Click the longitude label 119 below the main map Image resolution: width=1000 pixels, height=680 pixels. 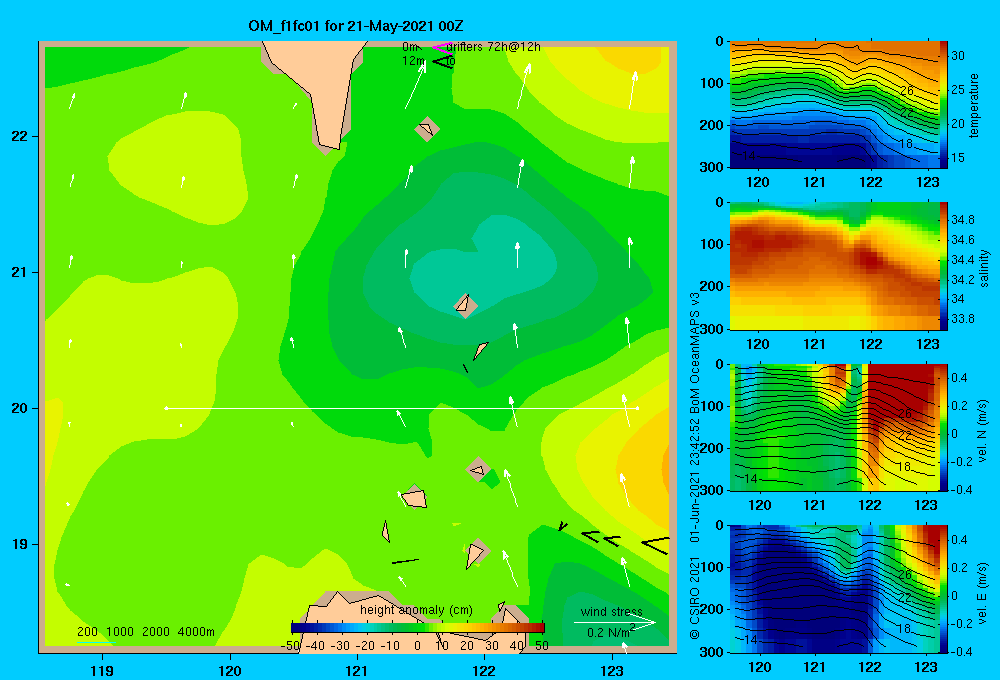click(x=103, y=670)
